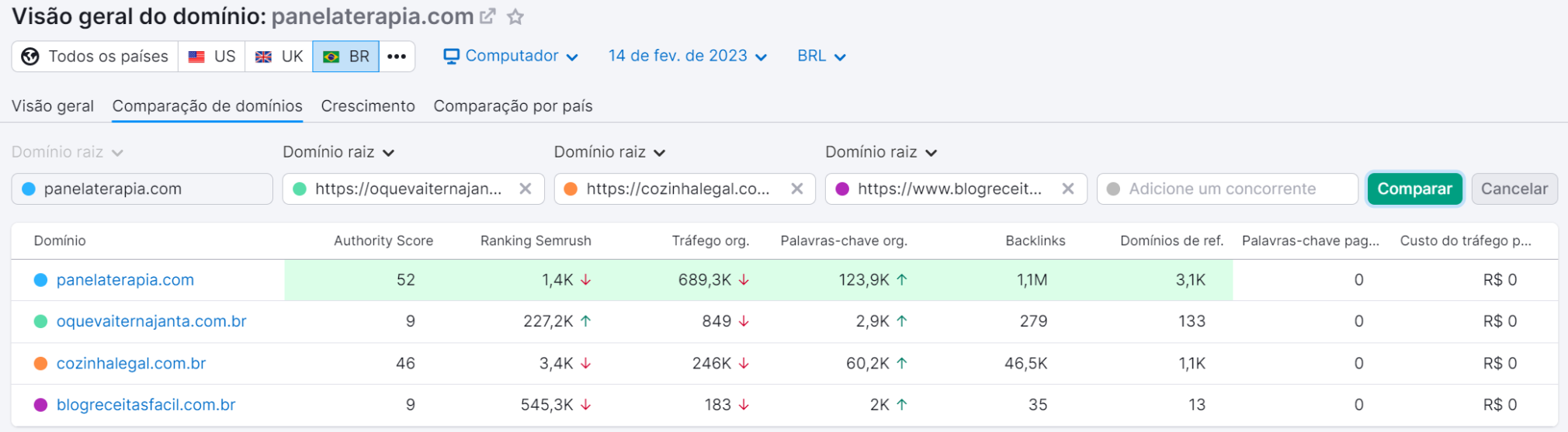
Task: Click the Comparar button
Action: pyautogui.click(x=1414, y=189)
